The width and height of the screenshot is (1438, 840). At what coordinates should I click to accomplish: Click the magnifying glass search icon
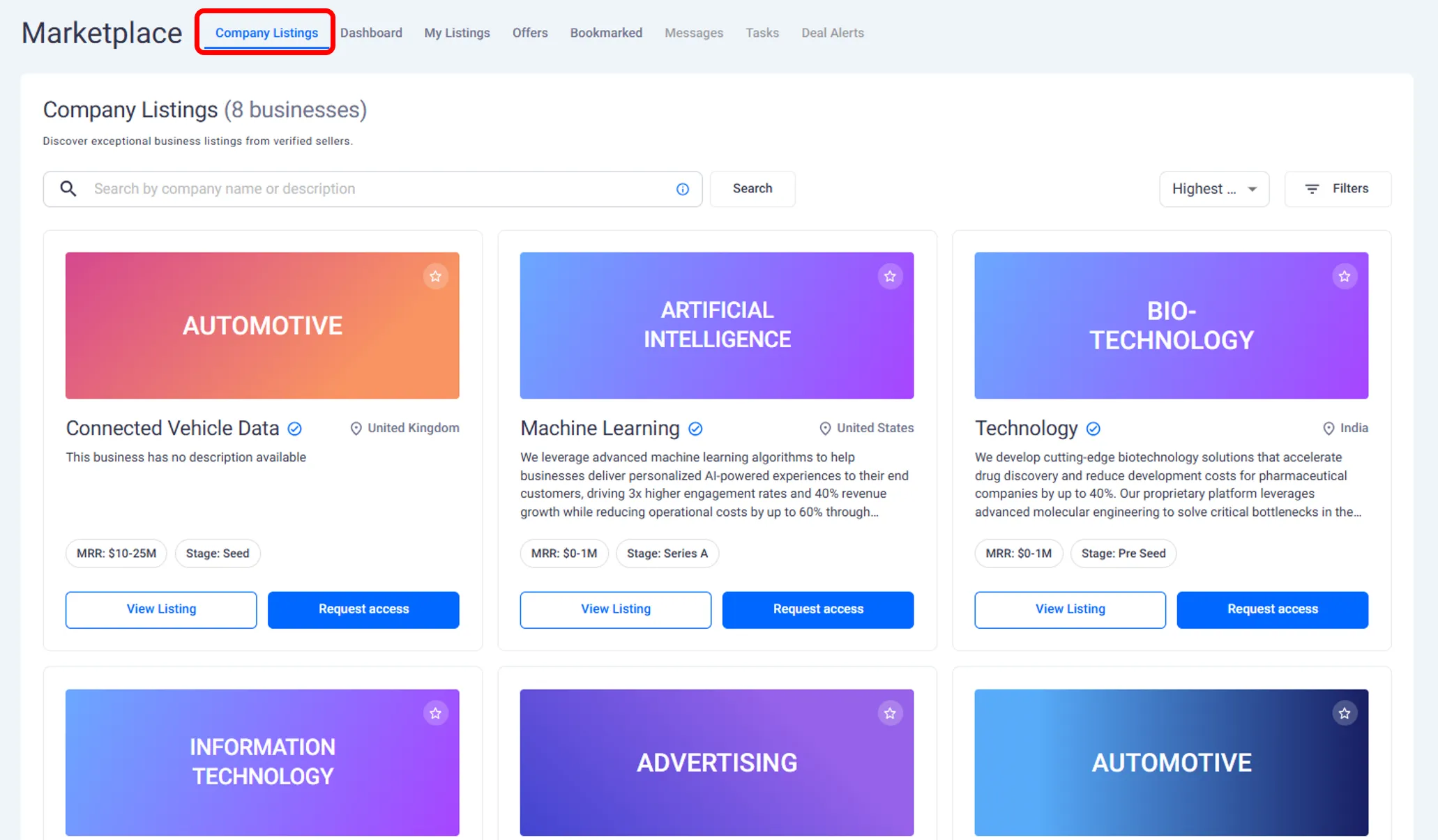[68, 189]
